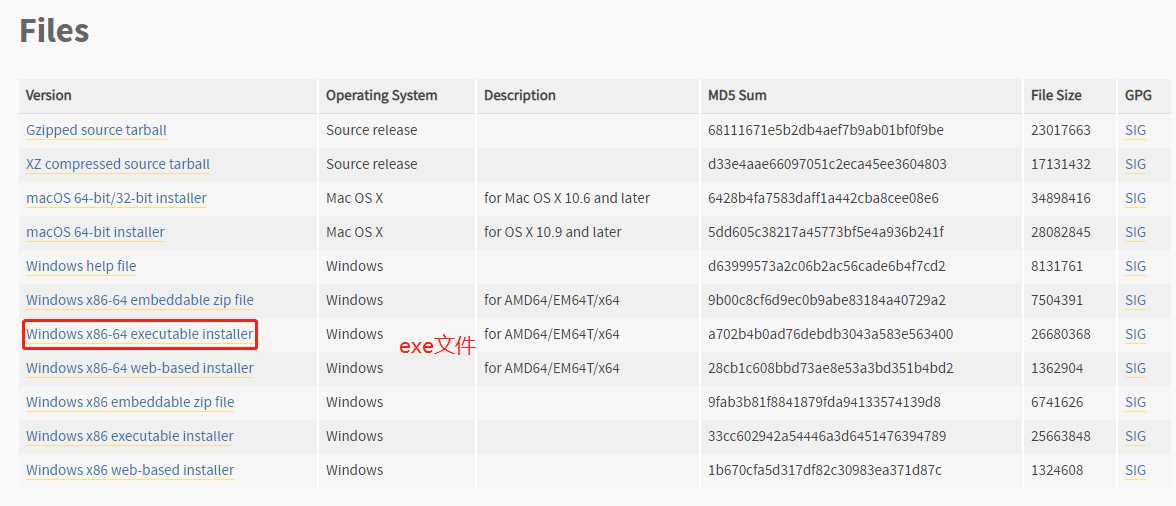1176x506 pixels.
Task: Select Windows x86 web-based installer link
Action: coord(130,470)
